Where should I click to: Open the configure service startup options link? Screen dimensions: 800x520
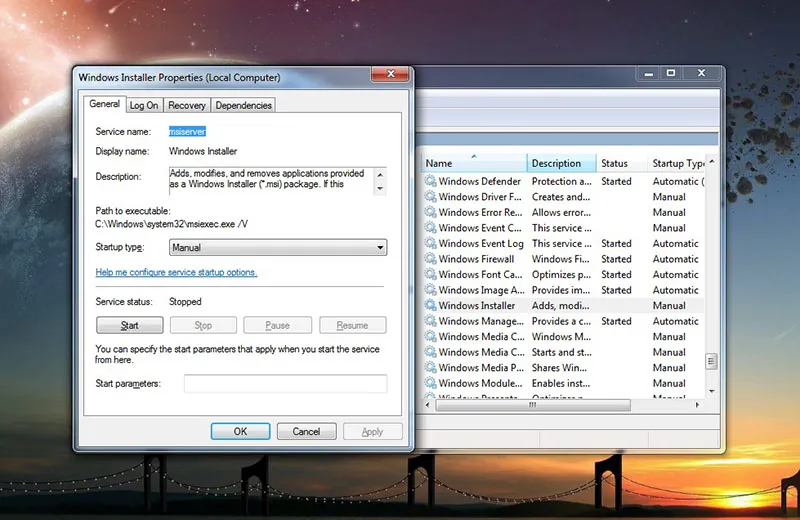click(176, 272)
